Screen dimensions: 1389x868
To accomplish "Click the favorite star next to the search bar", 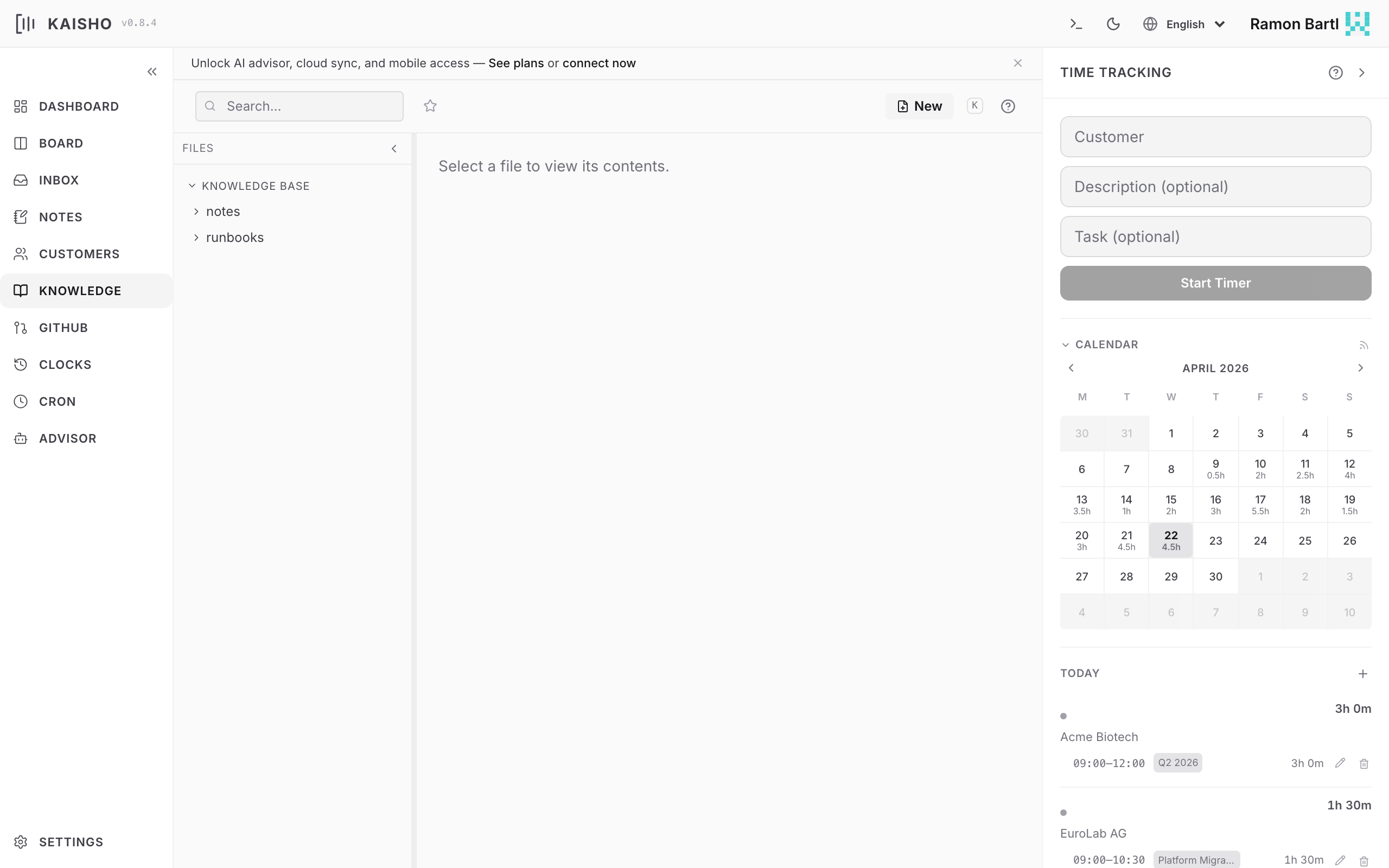I will (x=430, y=106).
